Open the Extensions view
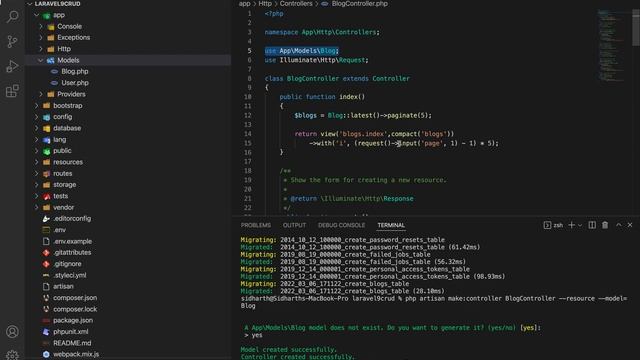 click(13, 91)
